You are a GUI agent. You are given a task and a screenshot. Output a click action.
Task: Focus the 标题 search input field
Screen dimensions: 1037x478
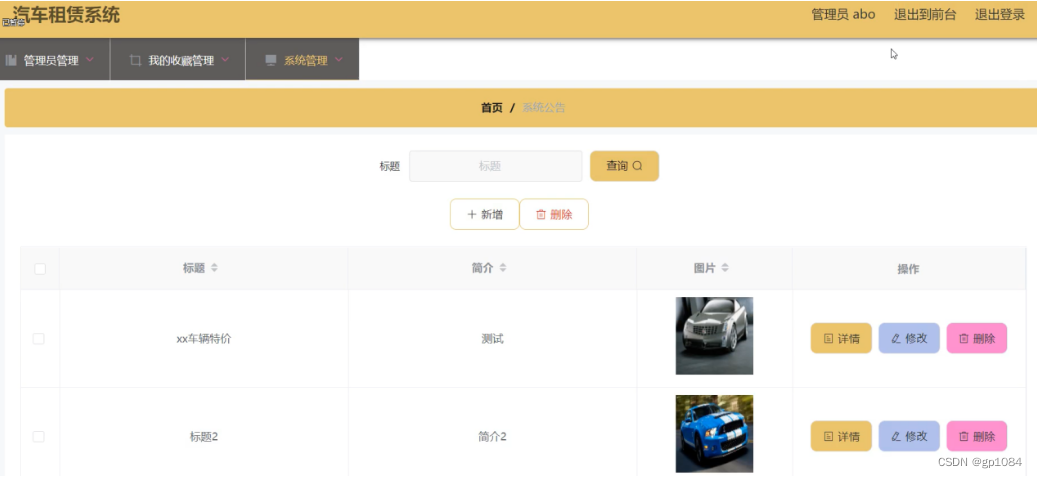[x=495, y=166]
